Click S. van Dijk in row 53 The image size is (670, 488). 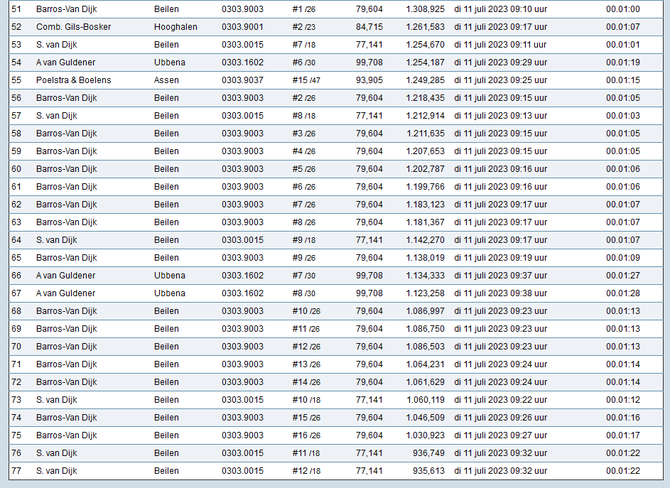tap(56, 44)
